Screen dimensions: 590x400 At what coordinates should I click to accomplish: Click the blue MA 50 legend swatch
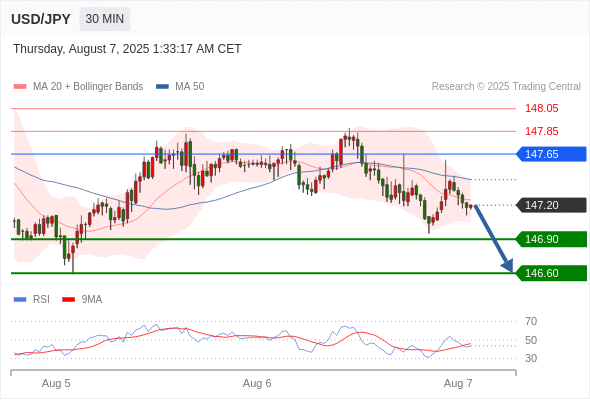(162, 87)
